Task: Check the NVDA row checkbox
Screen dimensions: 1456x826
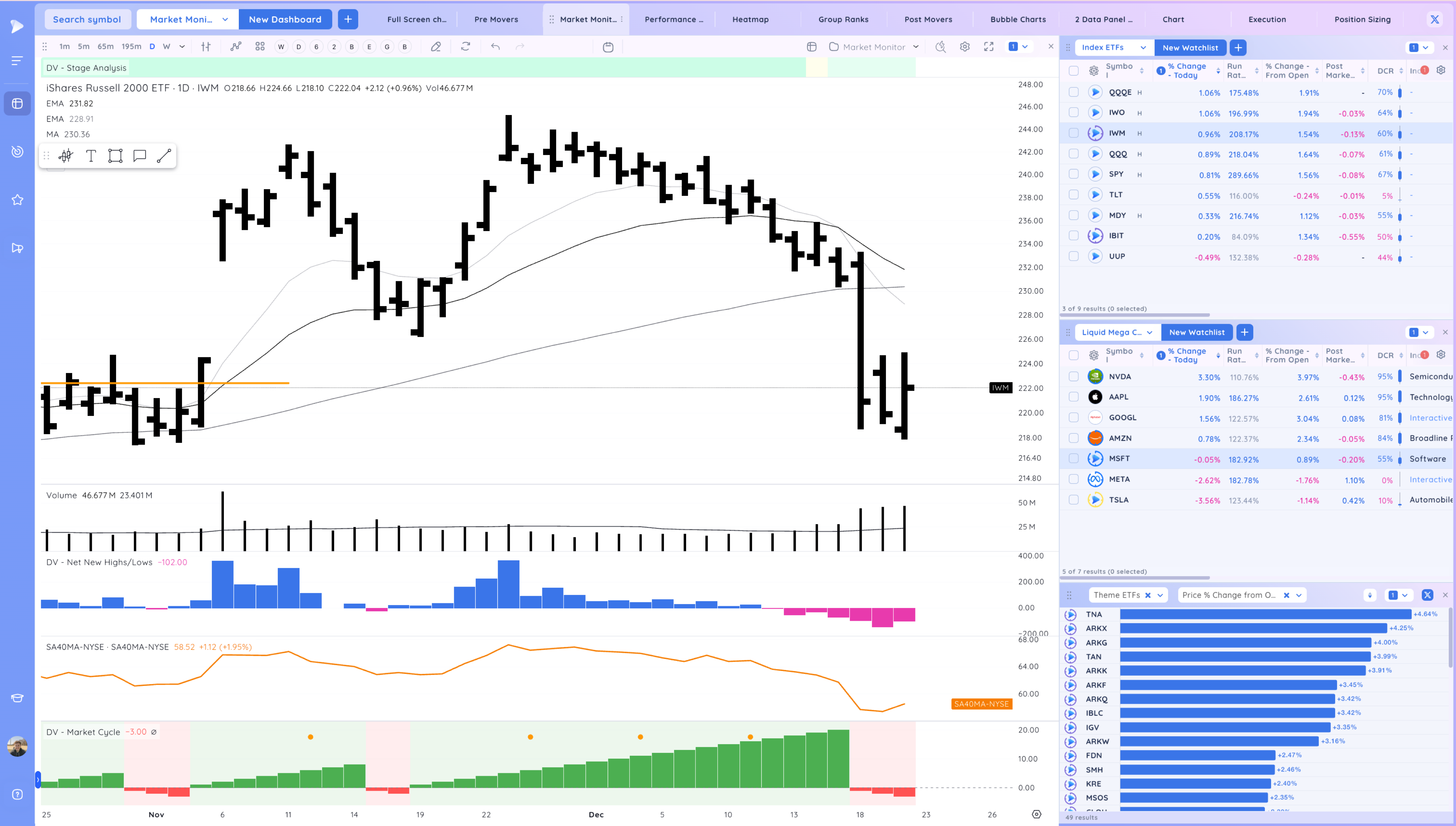Action: click(x=1073, y=377)
